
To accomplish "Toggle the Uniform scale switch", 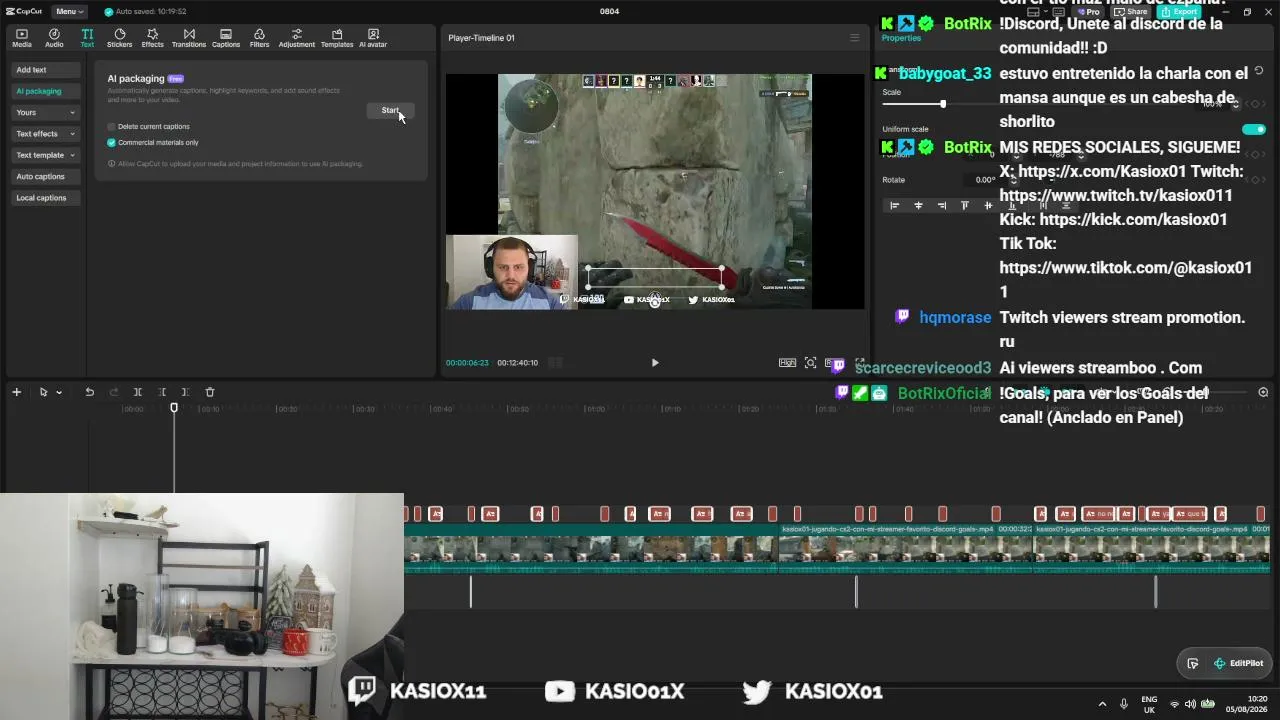I will 1253,129.
